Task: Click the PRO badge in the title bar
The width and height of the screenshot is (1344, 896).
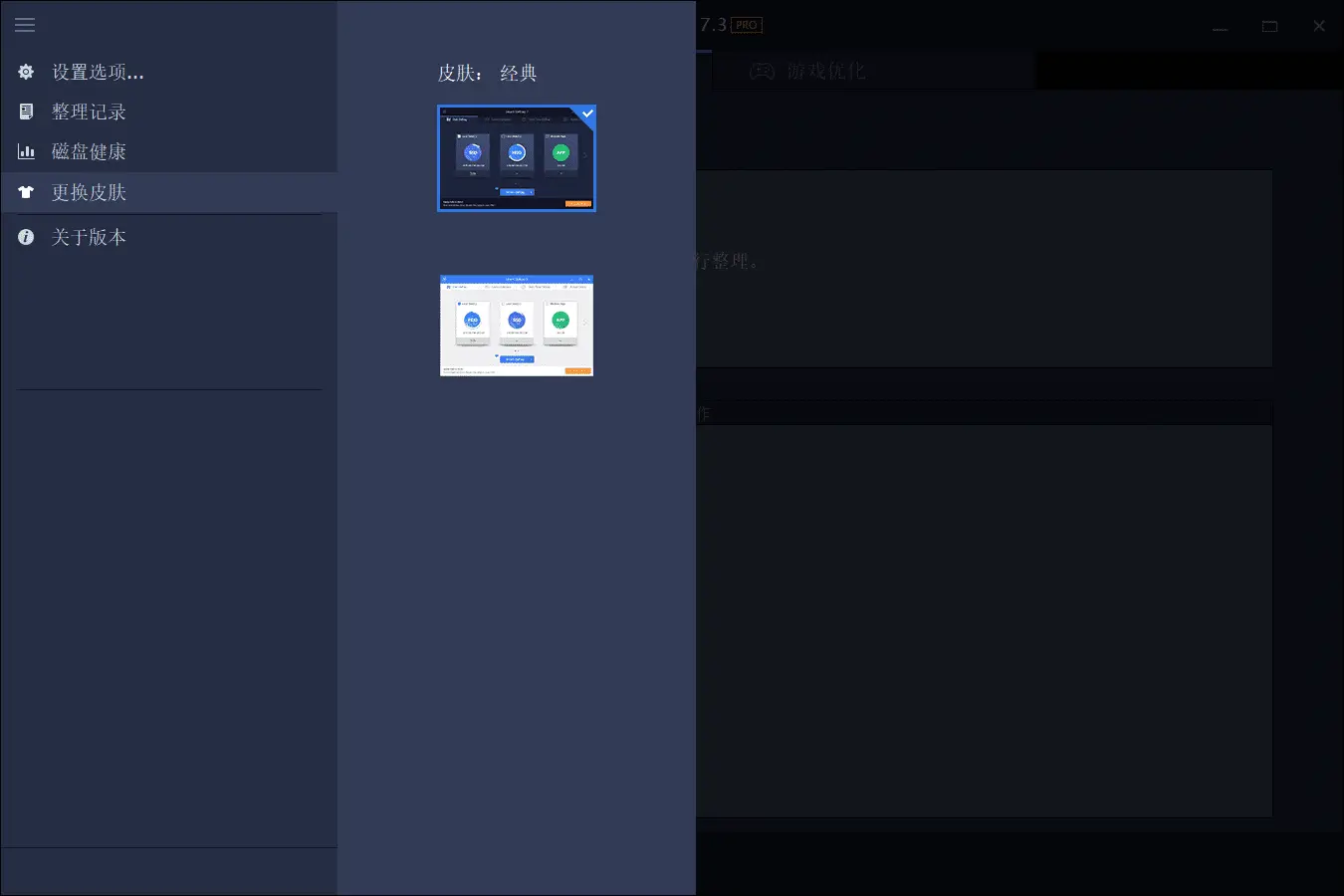Action: (746, 25)
